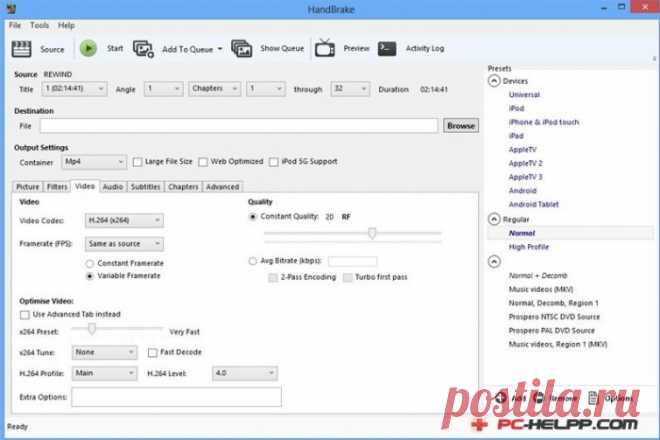Check Use Advanced Tab instead

click(x=25, y=315)
